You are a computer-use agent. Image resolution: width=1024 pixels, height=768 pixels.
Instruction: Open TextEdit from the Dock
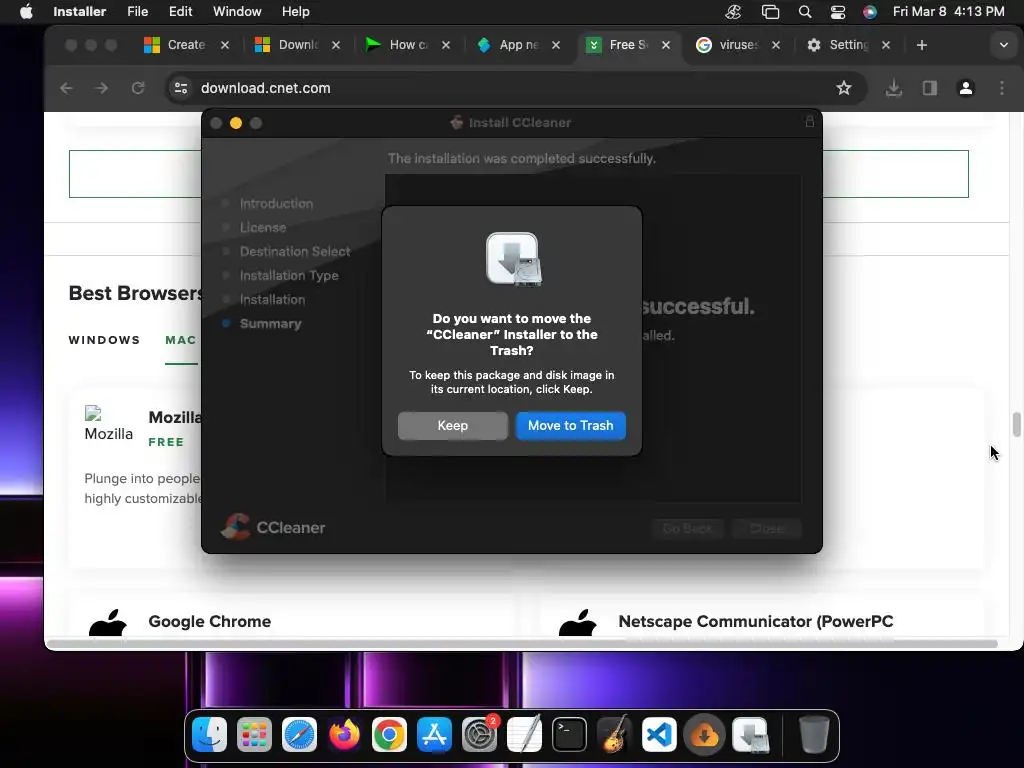[x=524, y=735]
